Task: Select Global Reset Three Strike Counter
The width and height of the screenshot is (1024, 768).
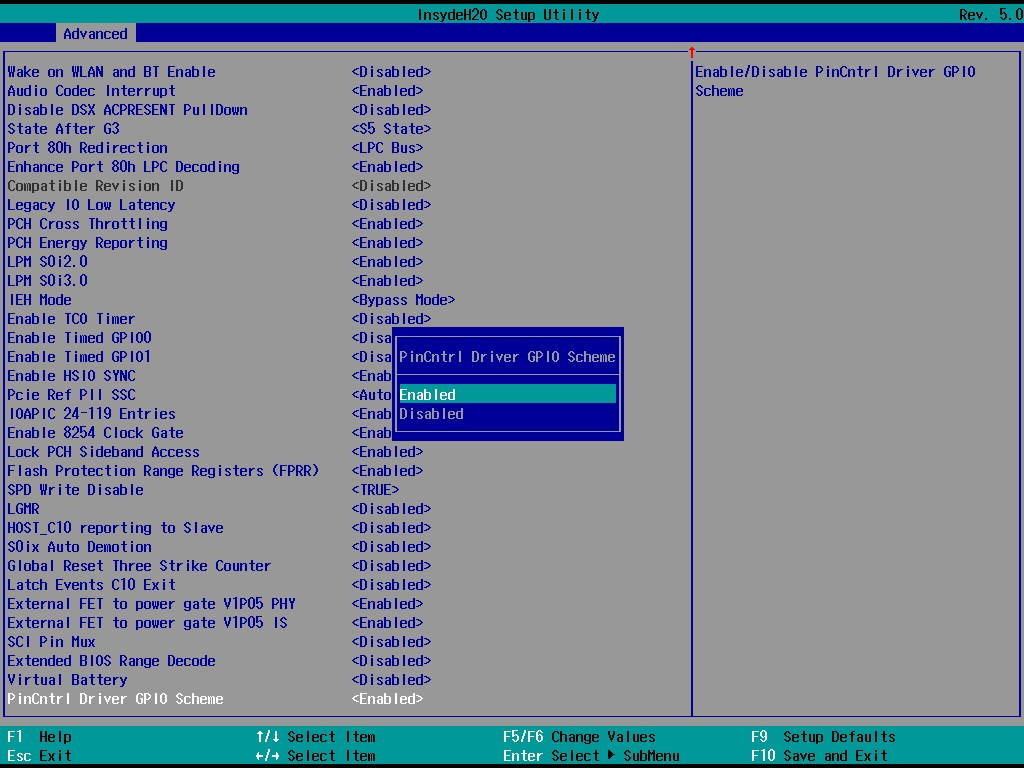Action: pyautogui.click(x=139, y=565)
